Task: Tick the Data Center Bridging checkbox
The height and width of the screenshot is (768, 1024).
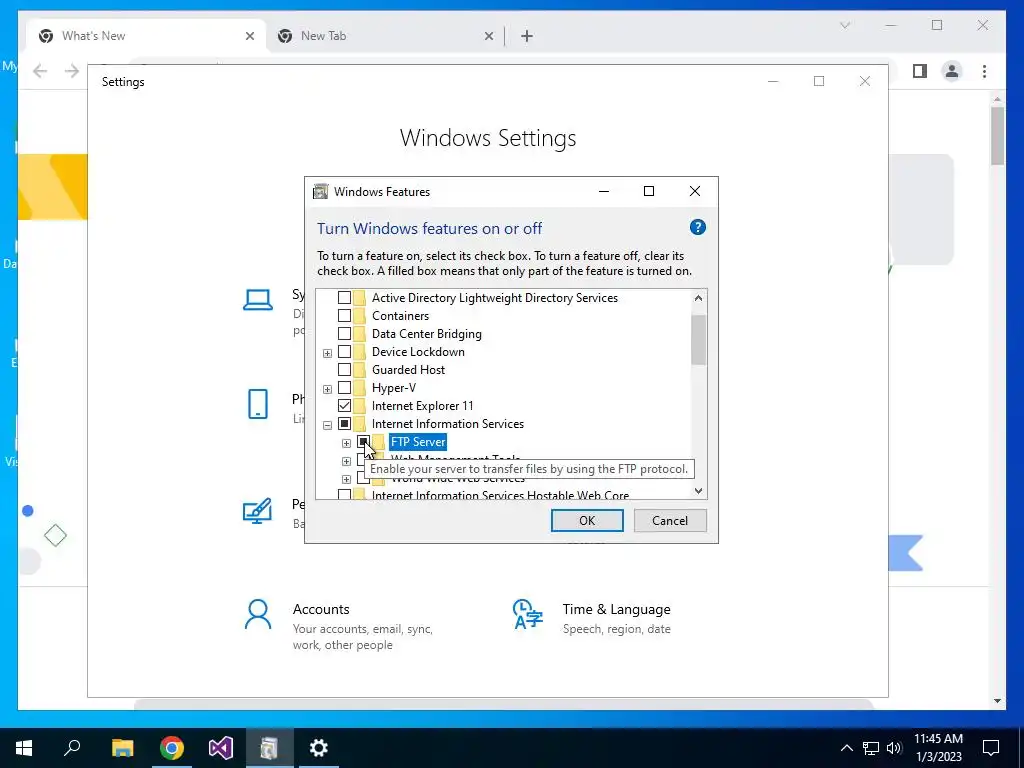Action: click(344, 334)
